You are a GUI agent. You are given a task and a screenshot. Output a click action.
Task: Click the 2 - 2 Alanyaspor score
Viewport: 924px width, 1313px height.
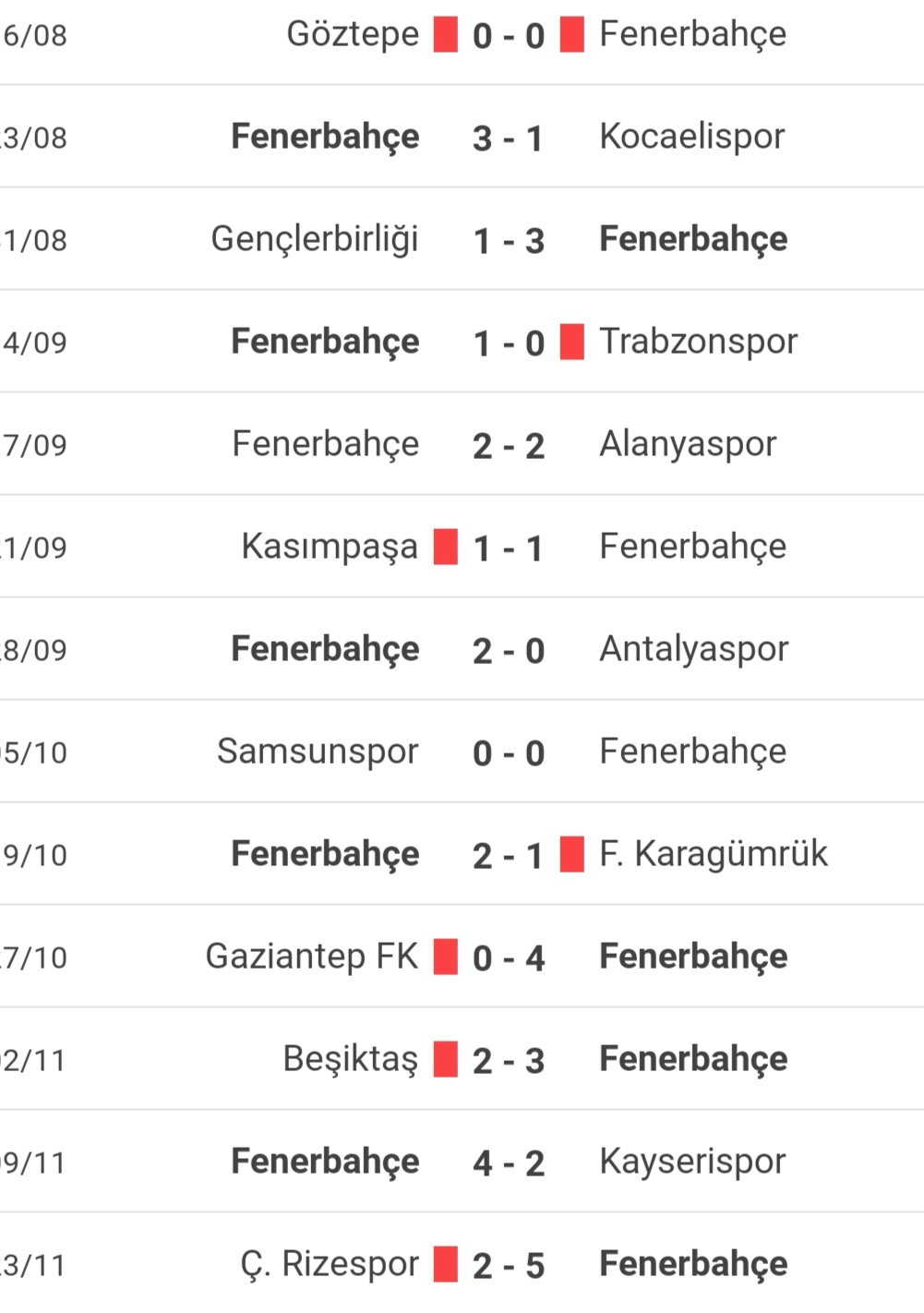[509, 446]
